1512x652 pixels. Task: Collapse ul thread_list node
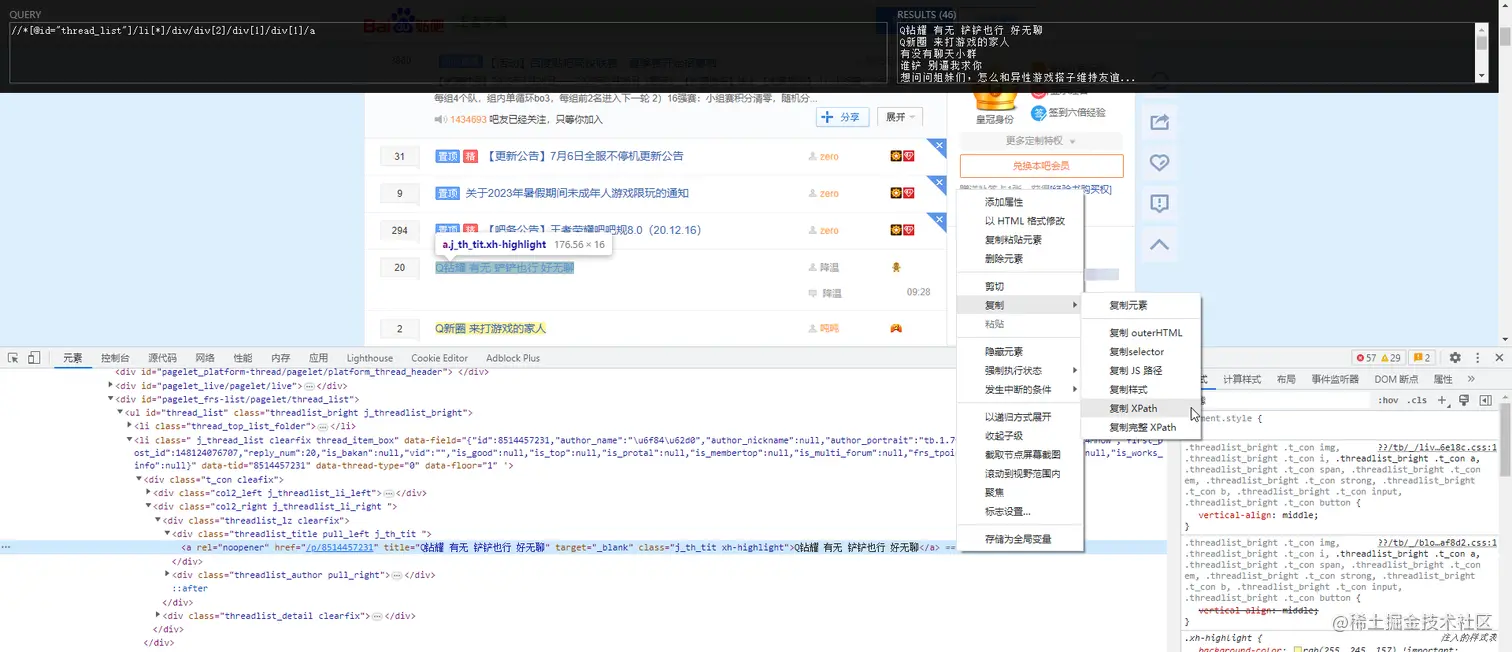(x=120, y=412)
